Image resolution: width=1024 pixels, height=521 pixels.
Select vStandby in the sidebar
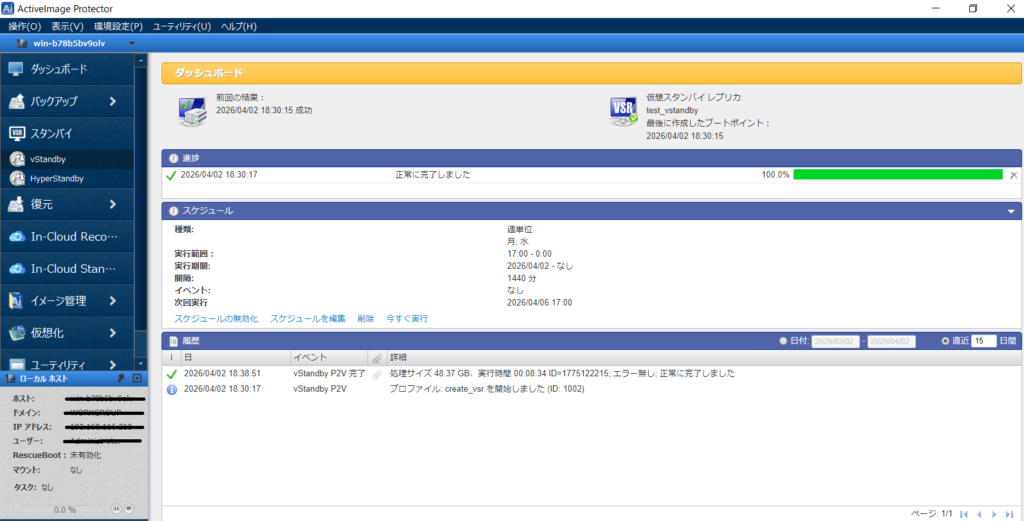[48, 159]
